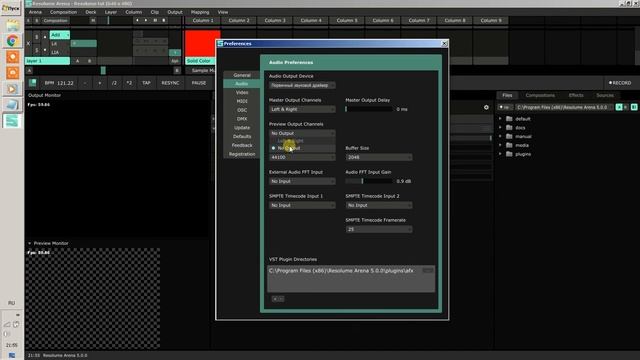Open the Mapping menu
The image size is (640, 360).
(200, 12)
